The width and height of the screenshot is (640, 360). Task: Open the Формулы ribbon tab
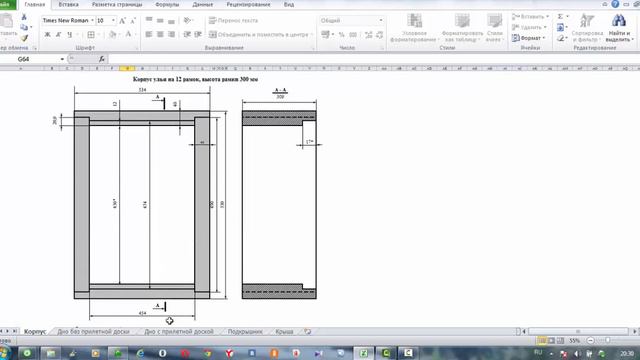coord(167,4)
